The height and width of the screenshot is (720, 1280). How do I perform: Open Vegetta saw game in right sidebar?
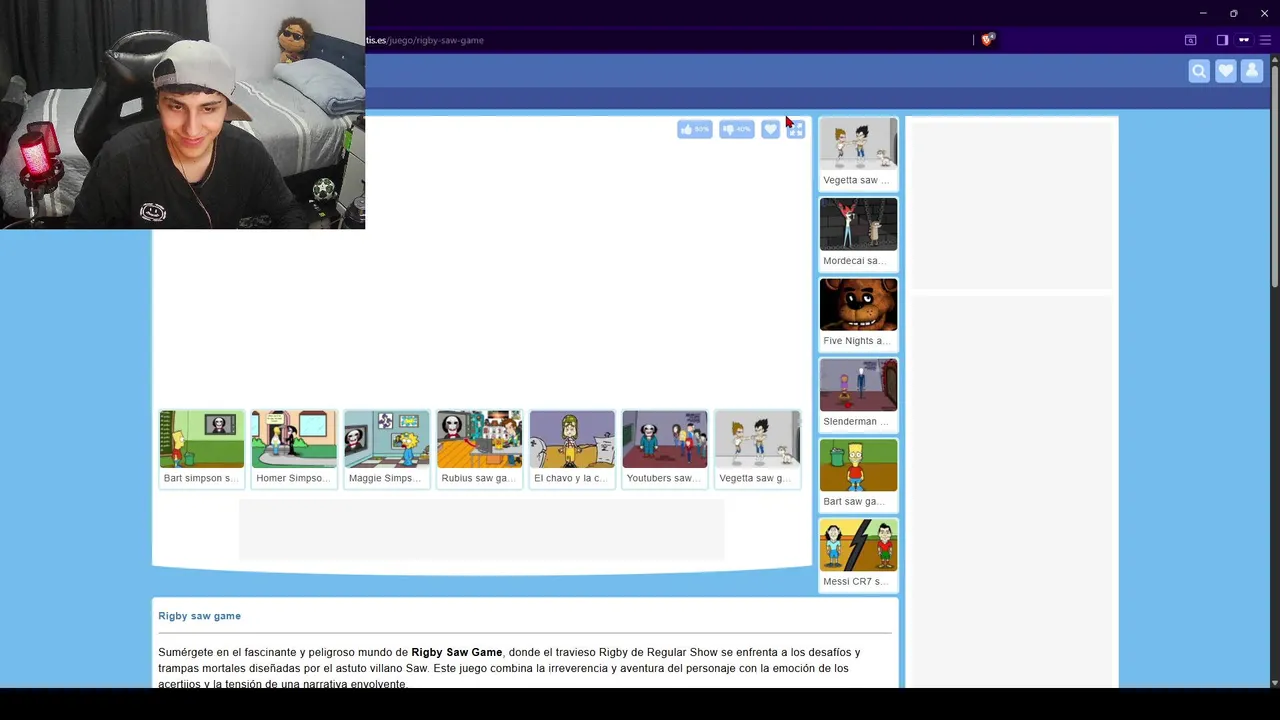point(858,144)
